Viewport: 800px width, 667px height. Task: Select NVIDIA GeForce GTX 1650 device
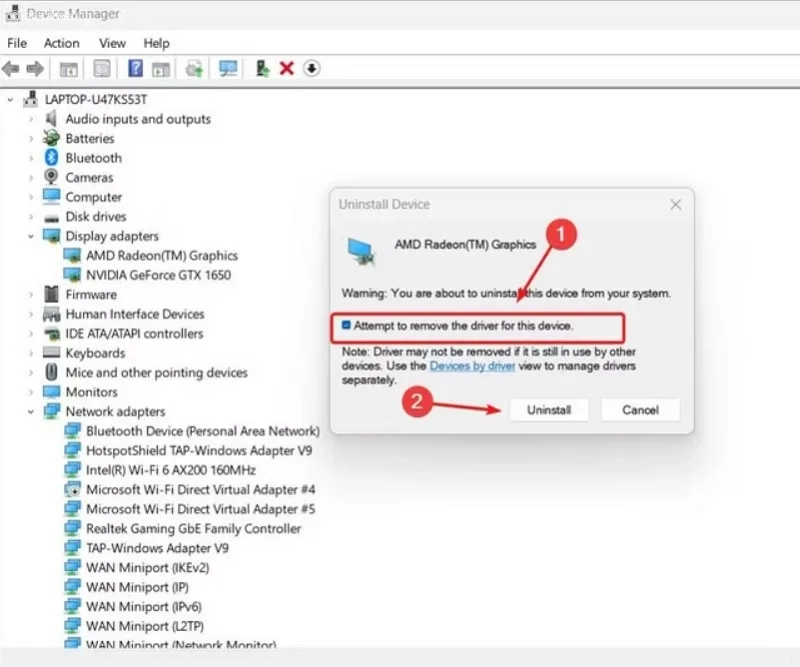158,275
